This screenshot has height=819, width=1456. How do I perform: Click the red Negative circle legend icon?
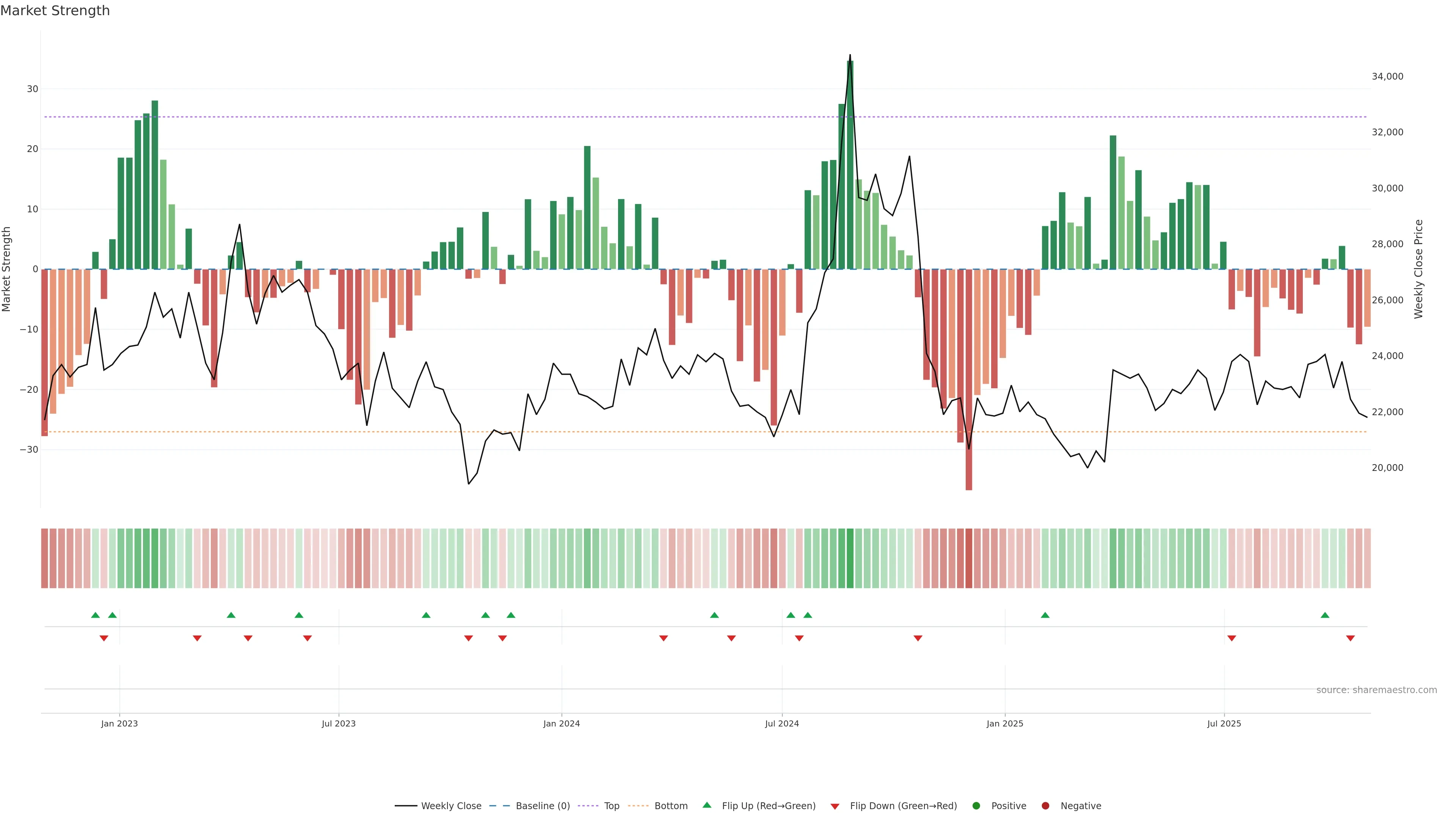[x=1045, y=805]
